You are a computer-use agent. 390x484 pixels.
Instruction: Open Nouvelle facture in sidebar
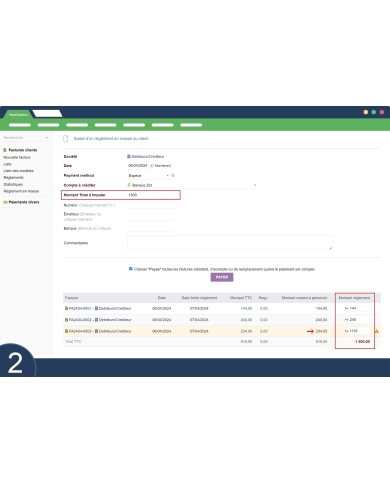coord(17,157)
